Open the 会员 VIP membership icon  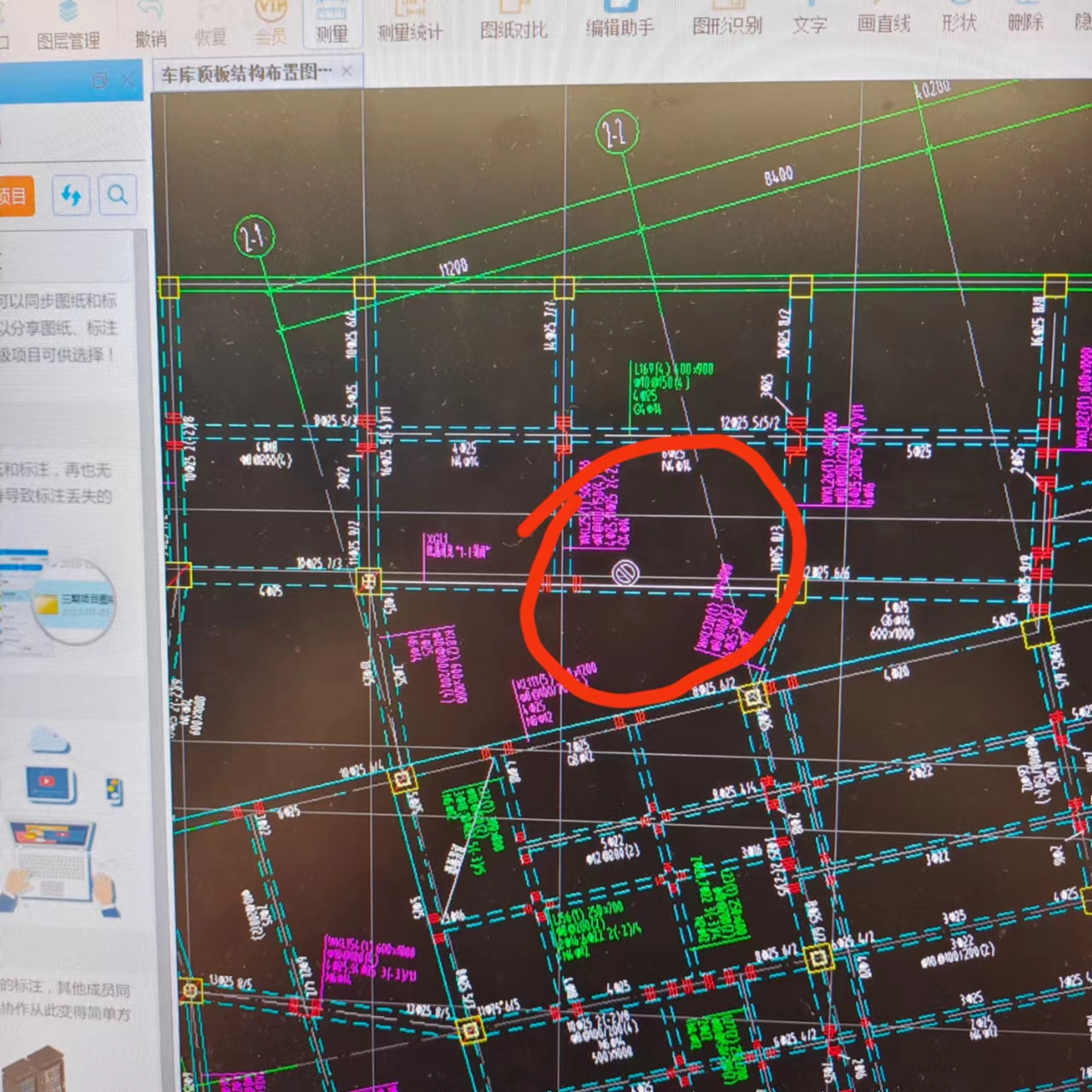(x=271, y=24)
